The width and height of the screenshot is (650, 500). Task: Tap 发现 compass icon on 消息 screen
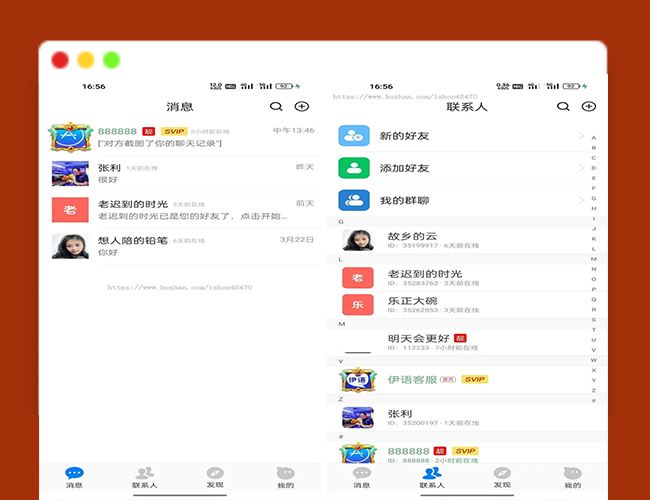pyautogui.click(x=215, y=476)
